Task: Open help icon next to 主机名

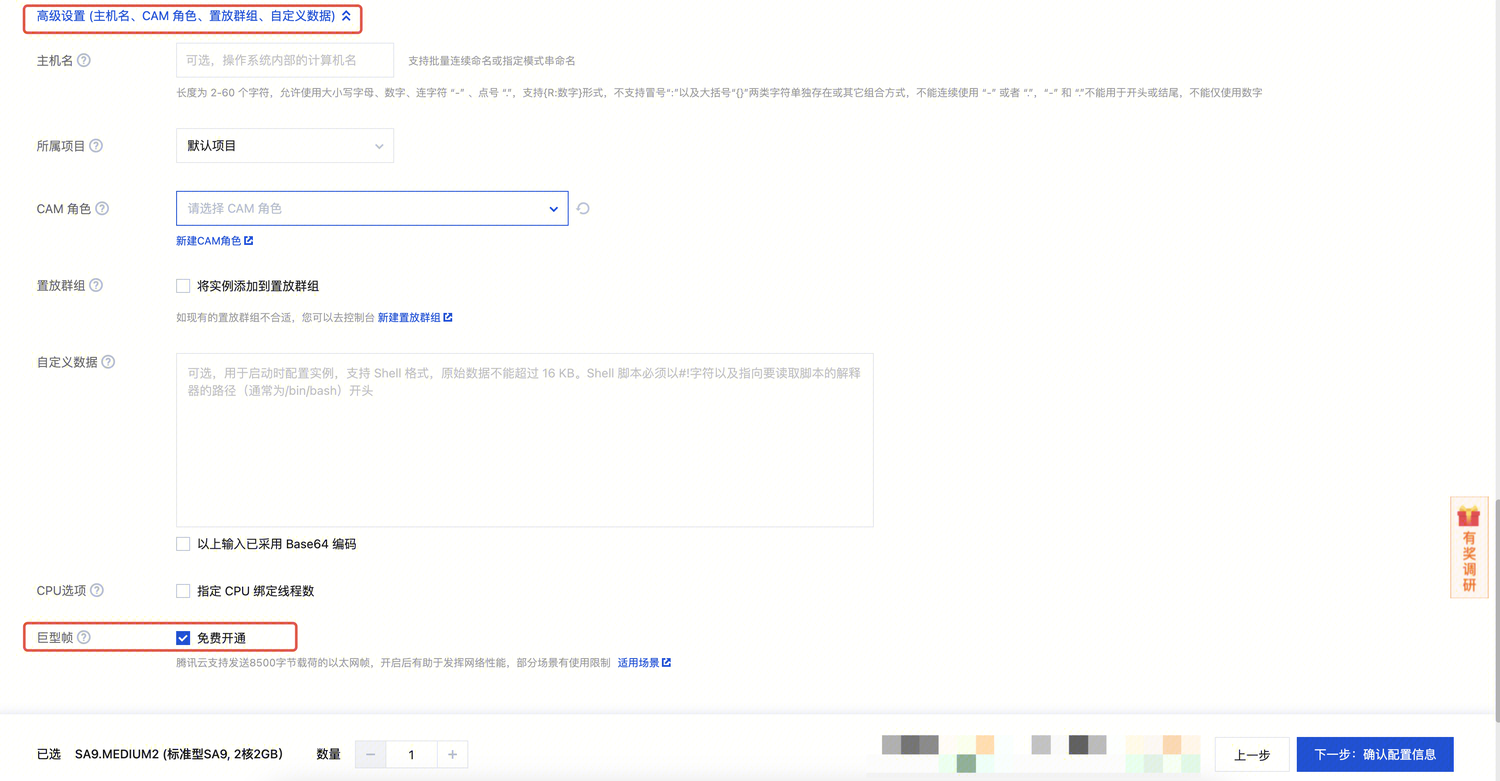Action: click(84, 60)
